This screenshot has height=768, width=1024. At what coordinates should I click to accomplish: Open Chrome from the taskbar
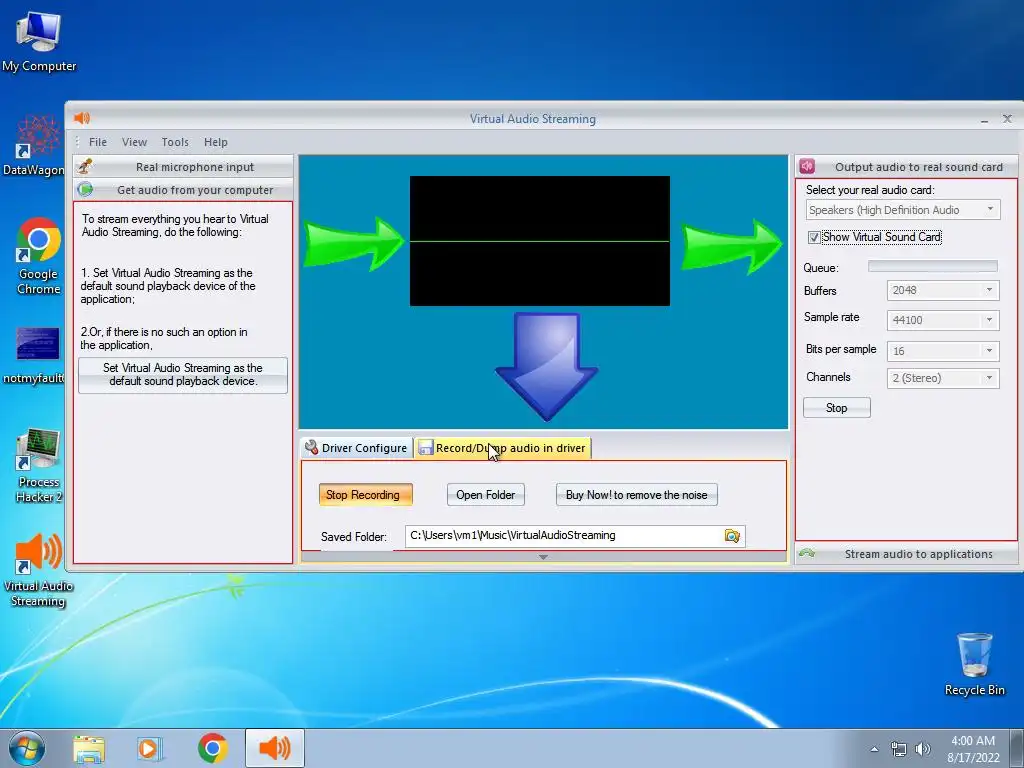tap(213, 748)
